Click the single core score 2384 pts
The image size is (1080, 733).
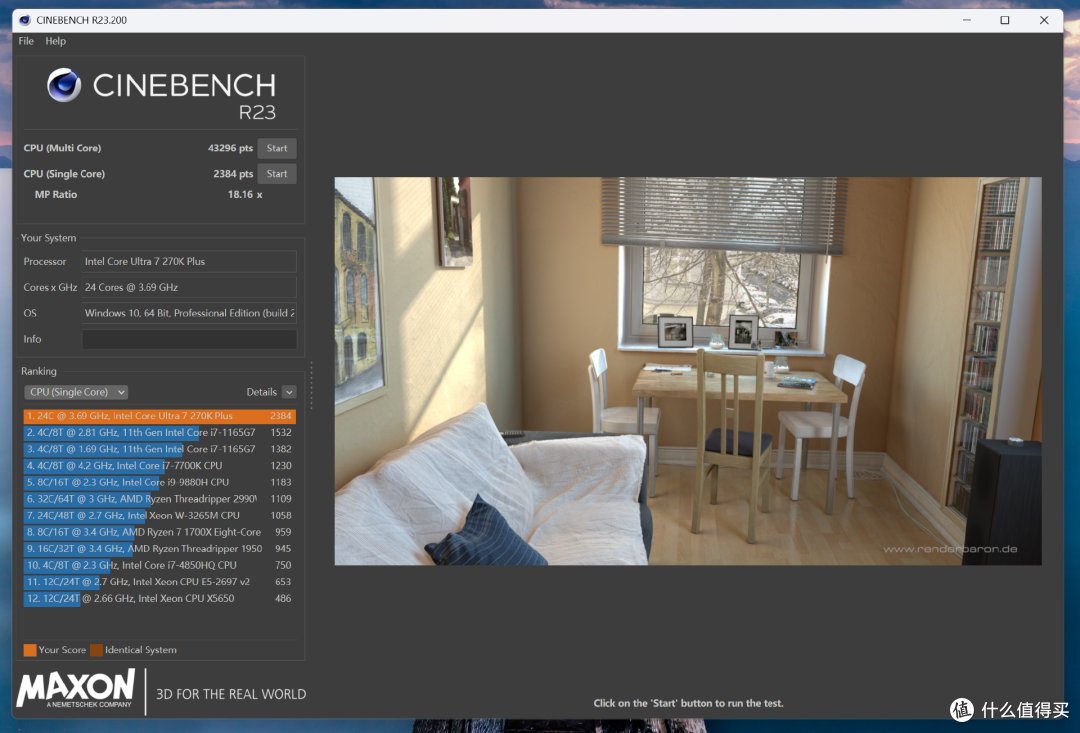click(233, 174)
